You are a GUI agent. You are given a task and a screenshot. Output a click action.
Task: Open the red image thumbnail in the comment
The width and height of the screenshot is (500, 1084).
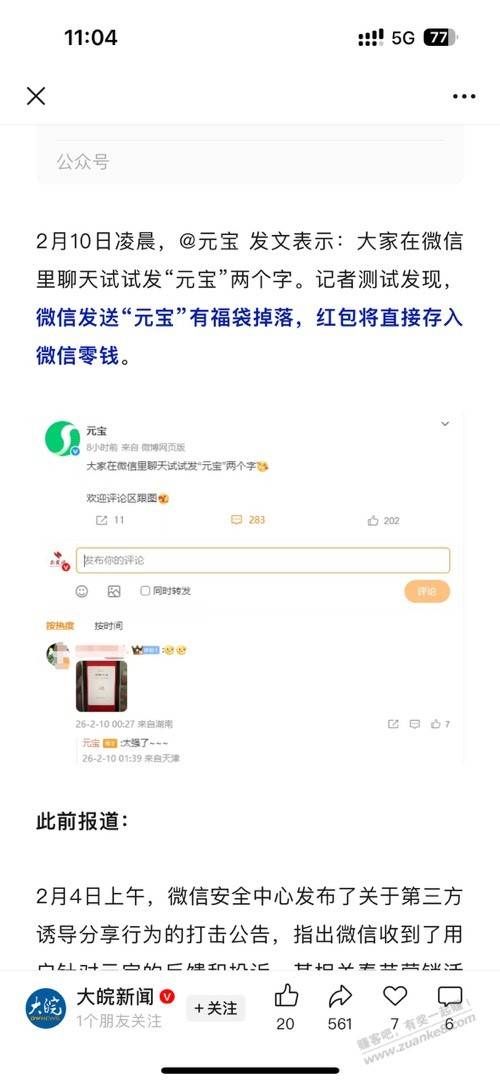tap(101, 686)
